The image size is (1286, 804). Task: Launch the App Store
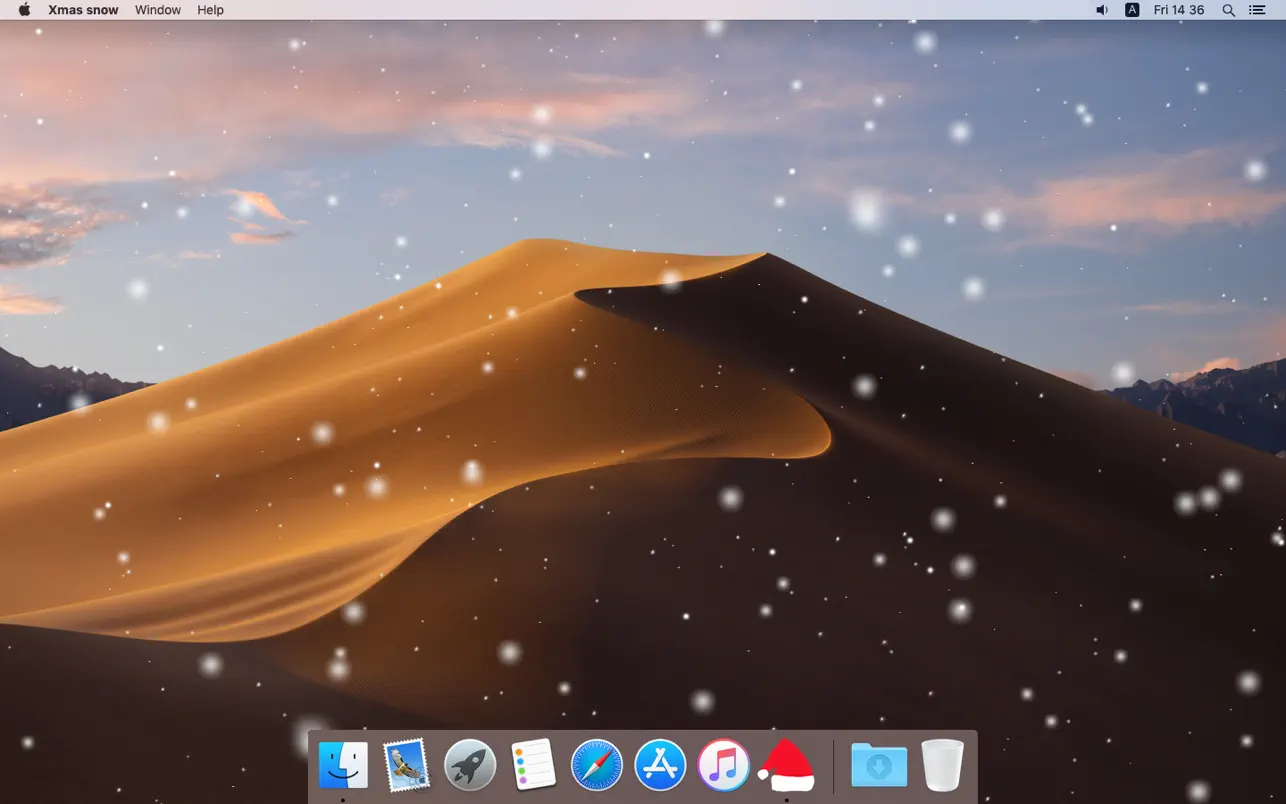coord(660,765)
